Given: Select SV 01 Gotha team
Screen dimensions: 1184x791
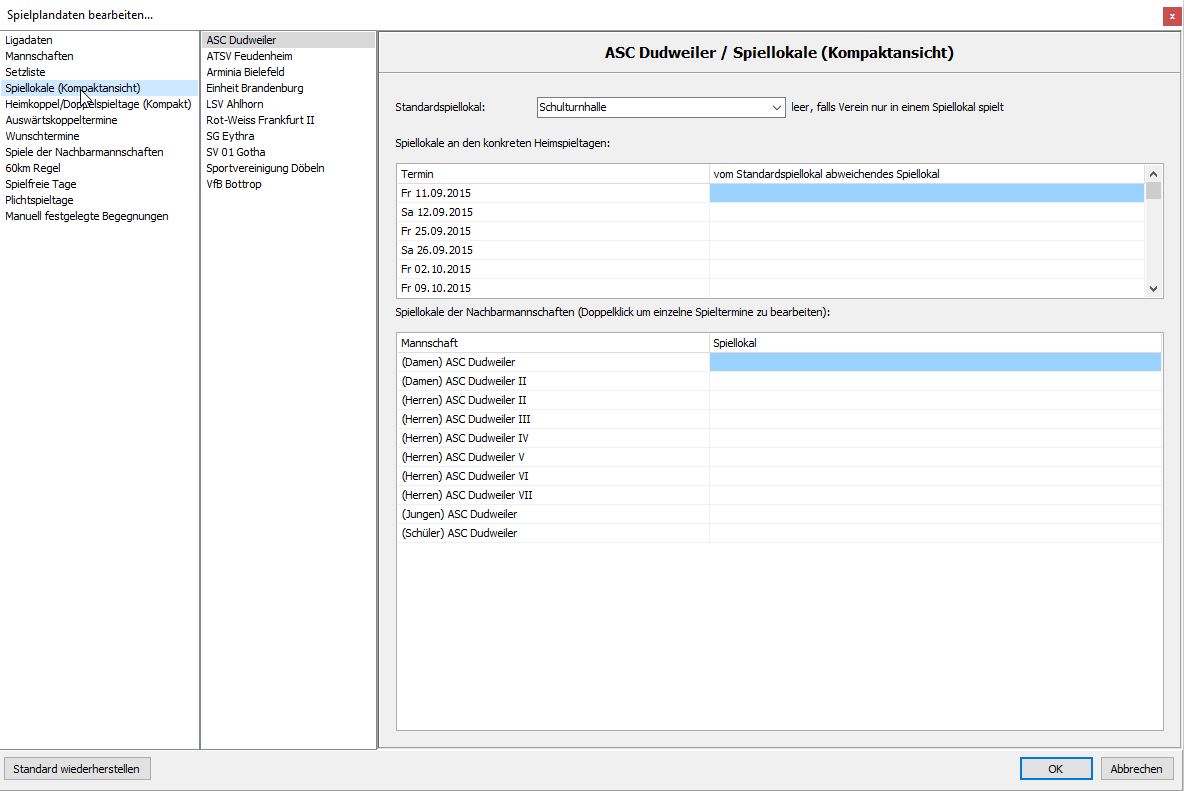Looking at the screenshot, I should pos(236,152).
